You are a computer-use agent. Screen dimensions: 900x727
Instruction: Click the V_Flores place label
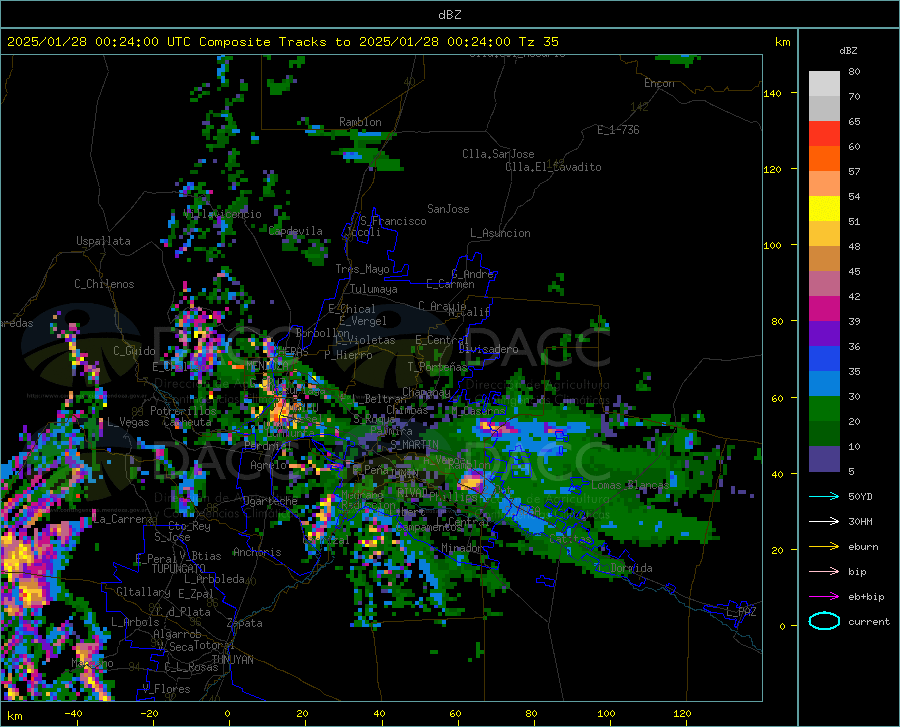coord(166,689)
